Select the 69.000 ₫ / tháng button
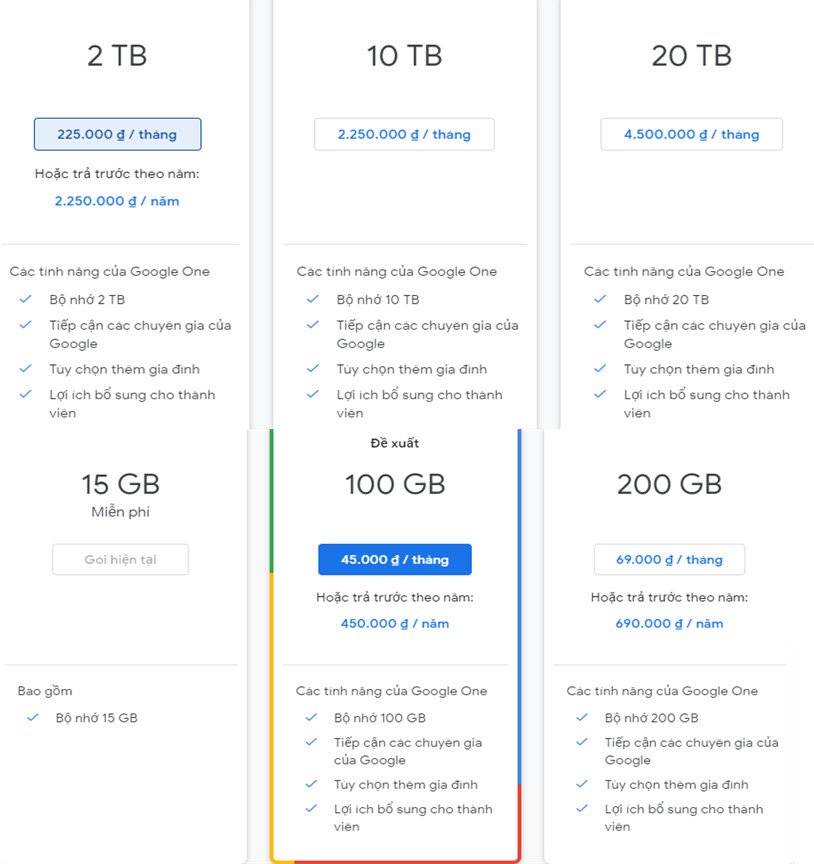Viewport: 814px width, 864px height. pyautogui.click(x=669, y=560)
